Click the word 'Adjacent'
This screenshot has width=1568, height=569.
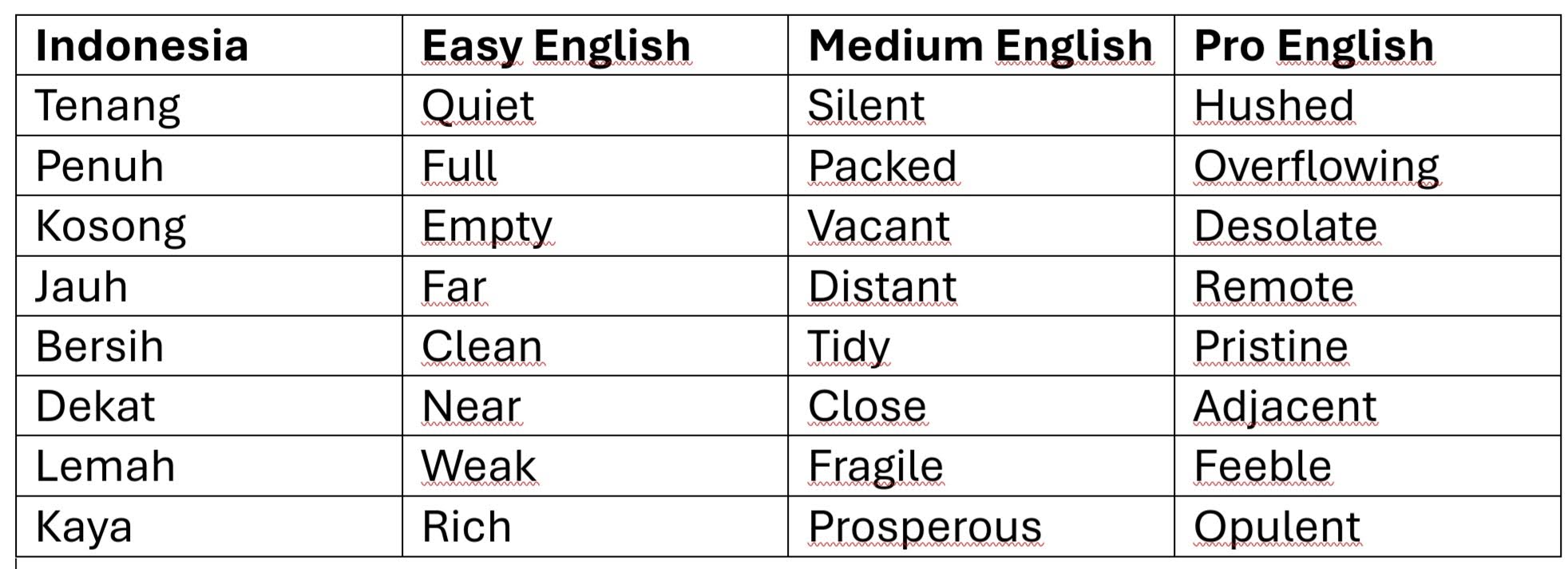click(x=1285, y=406)
